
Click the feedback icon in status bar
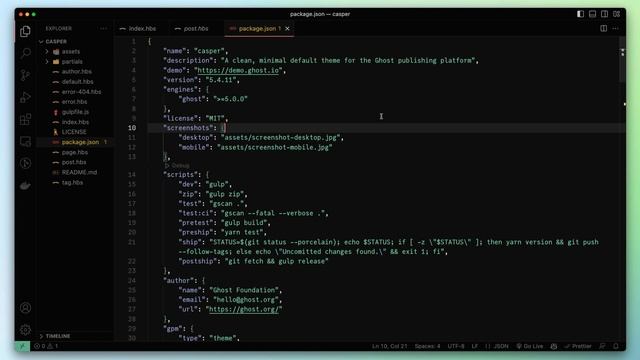coord(602,346)
